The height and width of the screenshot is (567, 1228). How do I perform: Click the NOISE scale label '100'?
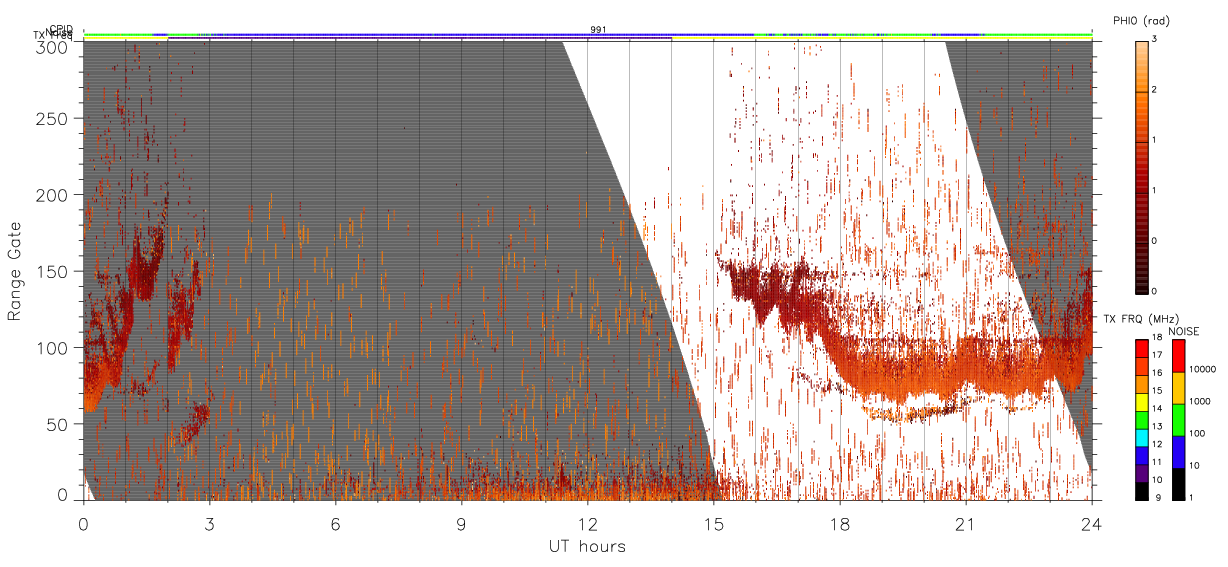click(1197, 433)
